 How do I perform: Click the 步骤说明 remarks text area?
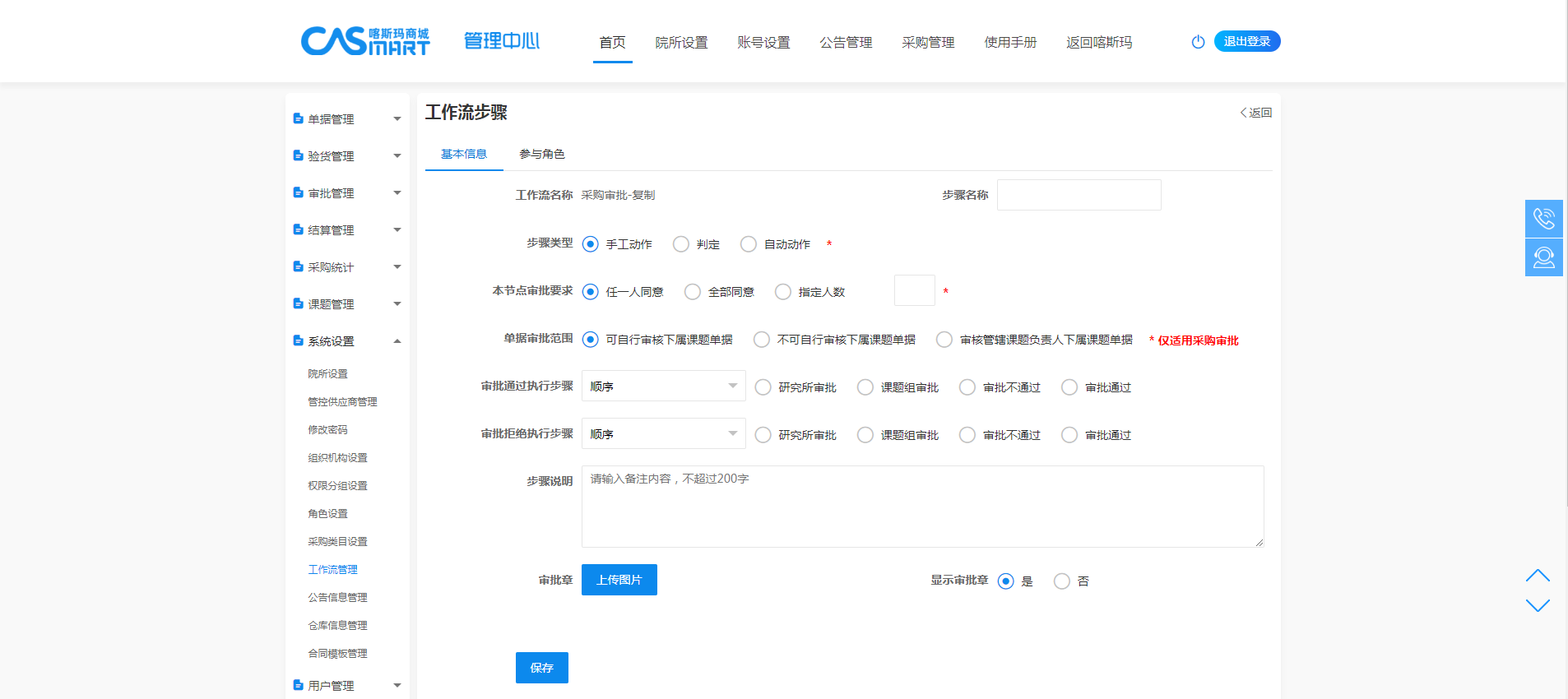[x=921, y=507]
